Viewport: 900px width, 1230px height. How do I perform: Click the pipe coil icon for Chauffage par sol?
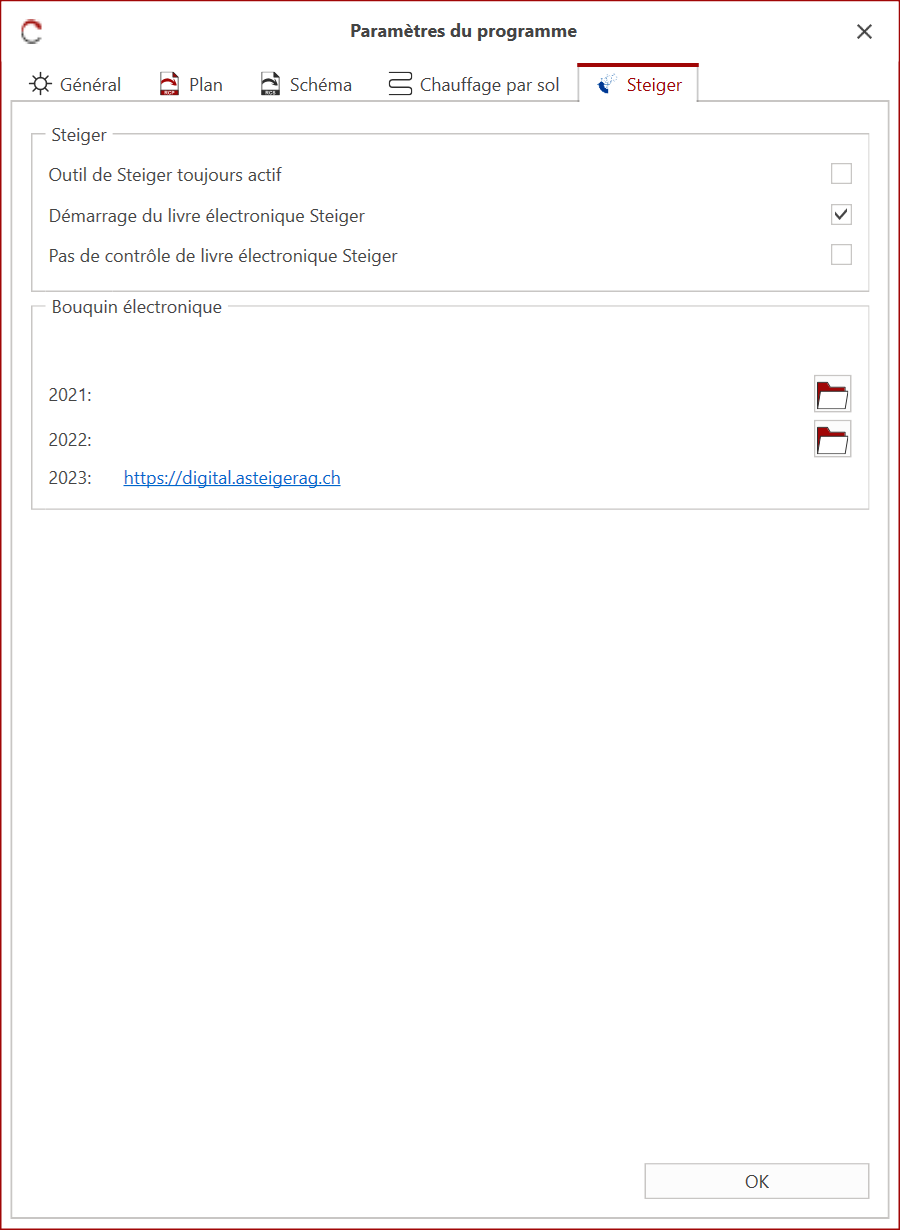pyautogui.click(x=399, y=84)
